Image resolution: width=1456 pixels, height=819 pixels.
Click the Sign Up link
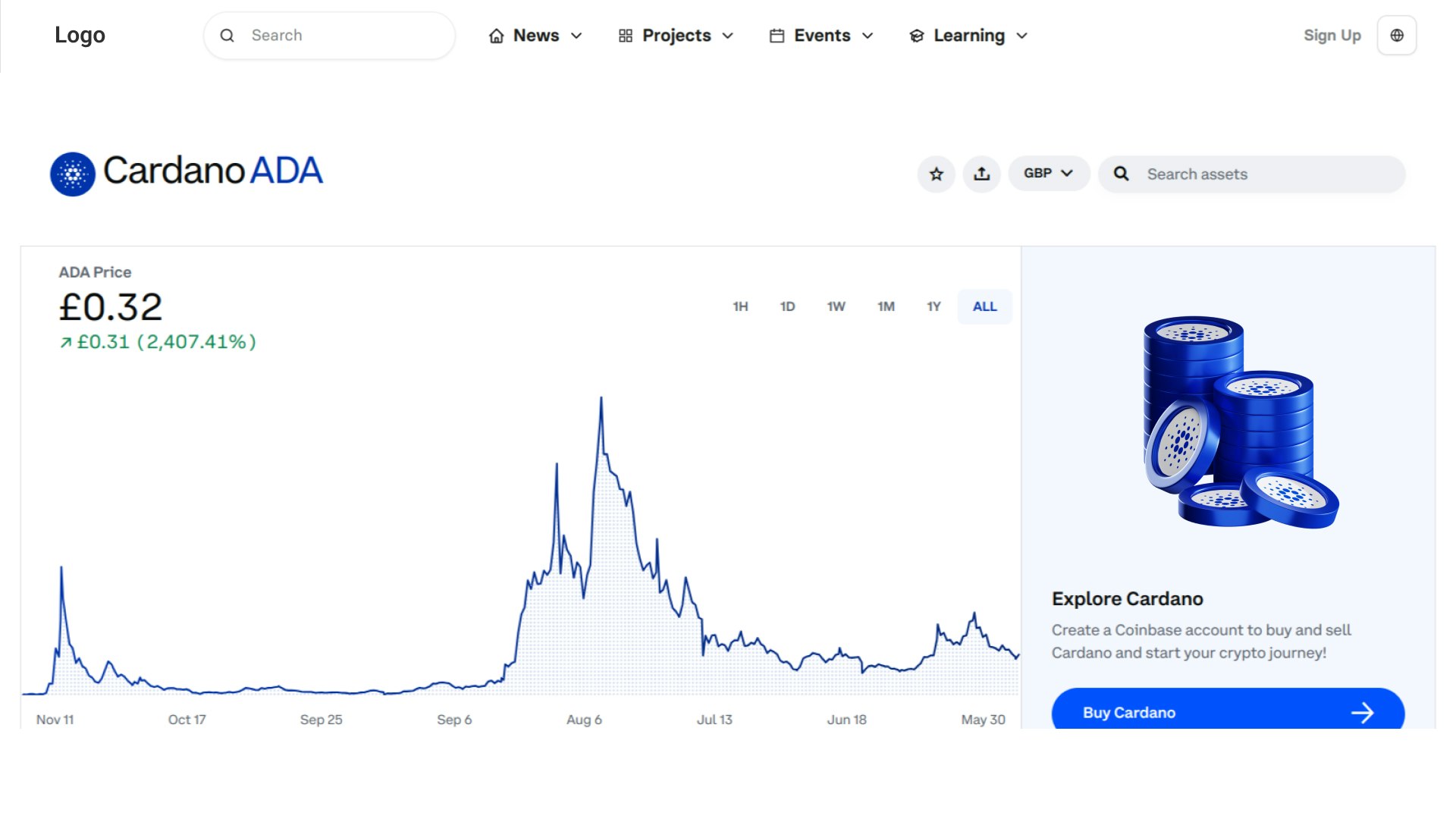pos(1332,35)
